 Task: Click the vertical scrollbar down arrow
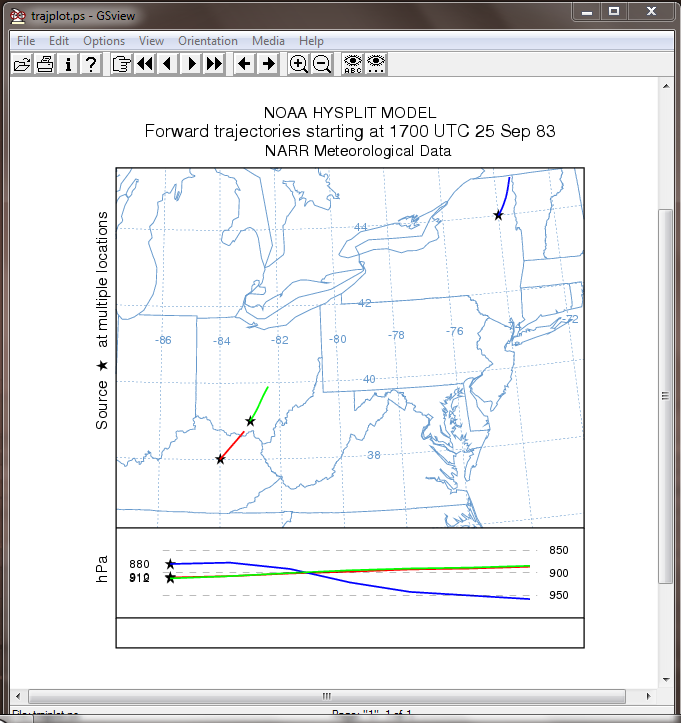click(x=666, y=679)
